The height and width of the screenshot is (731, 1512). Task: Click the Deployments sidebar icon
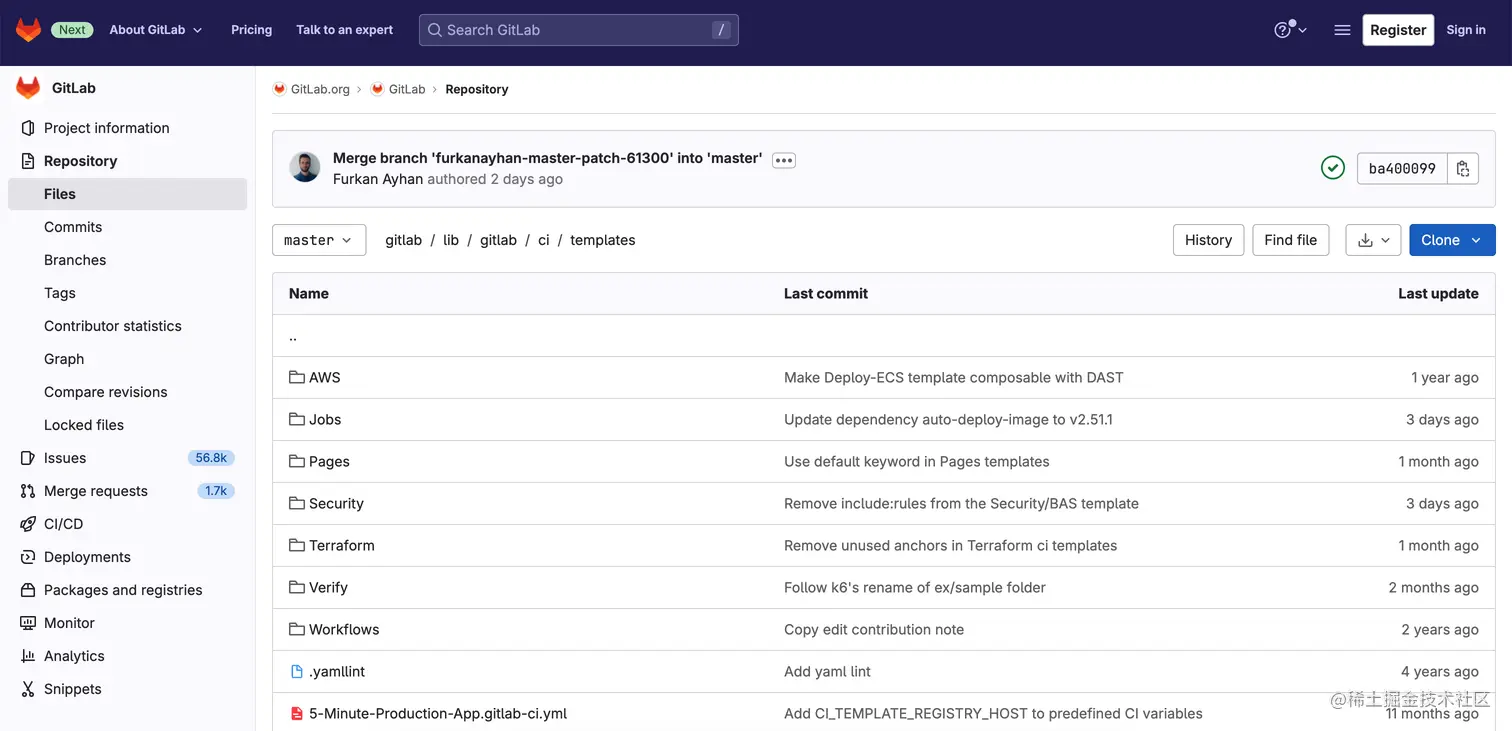(28, 557)
